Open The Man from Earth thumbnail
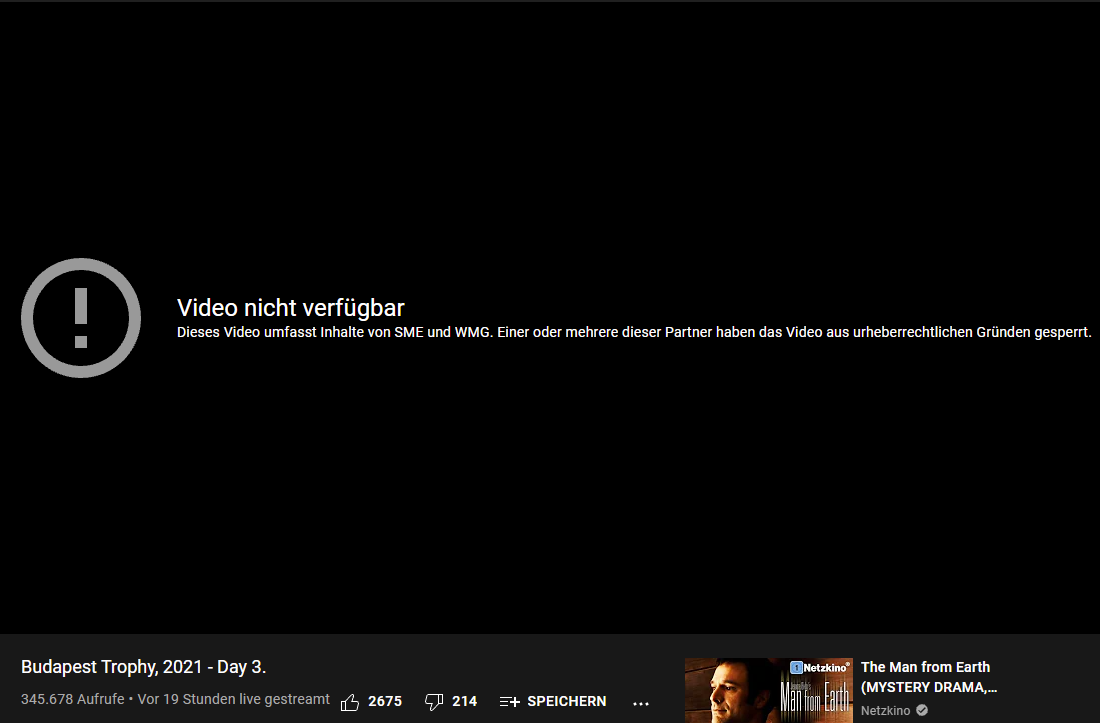Image resolution: width=1100 pixels, height=723 pixels. 768,691
